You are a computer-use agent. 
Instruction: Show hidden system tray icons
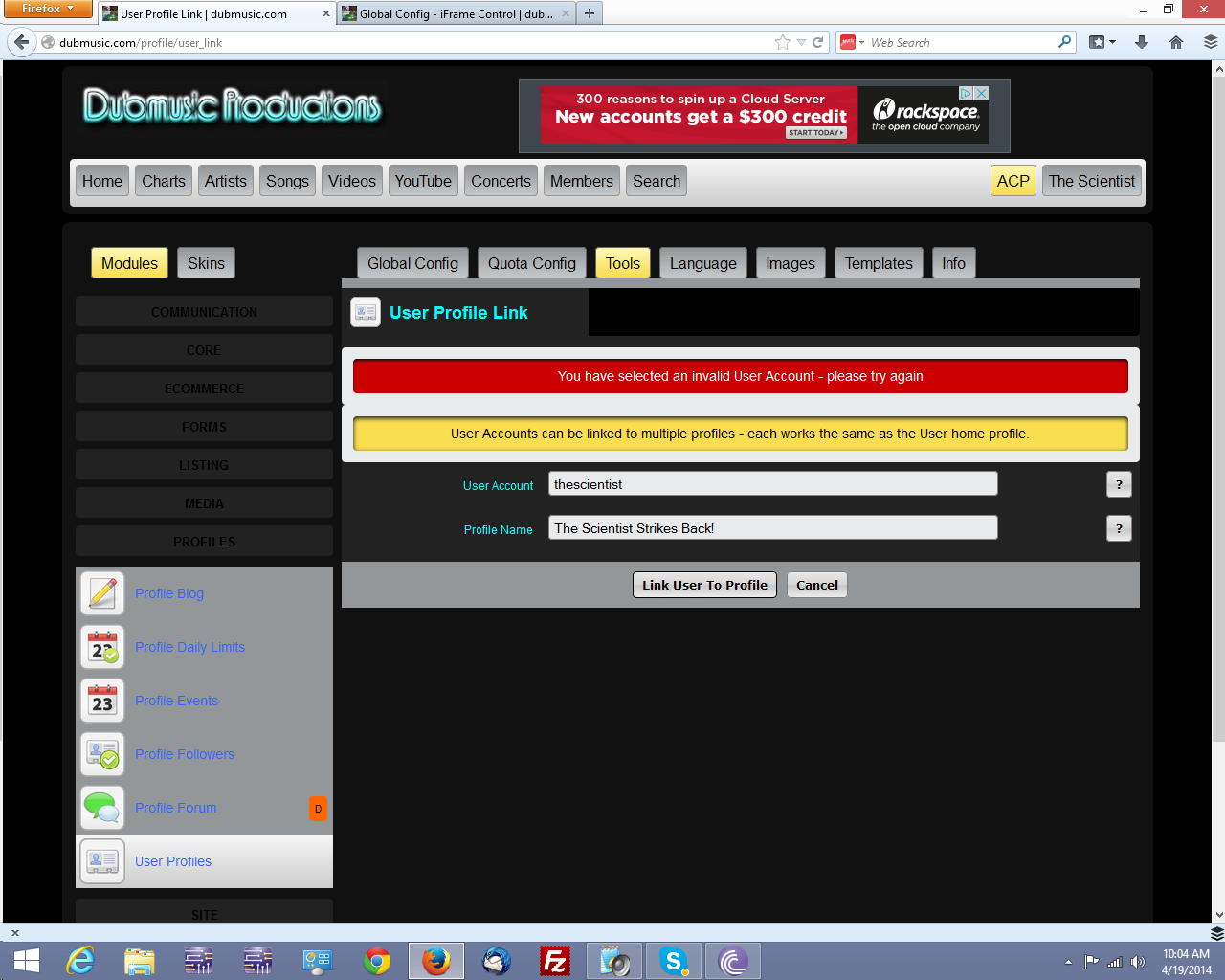point(1068,962)
